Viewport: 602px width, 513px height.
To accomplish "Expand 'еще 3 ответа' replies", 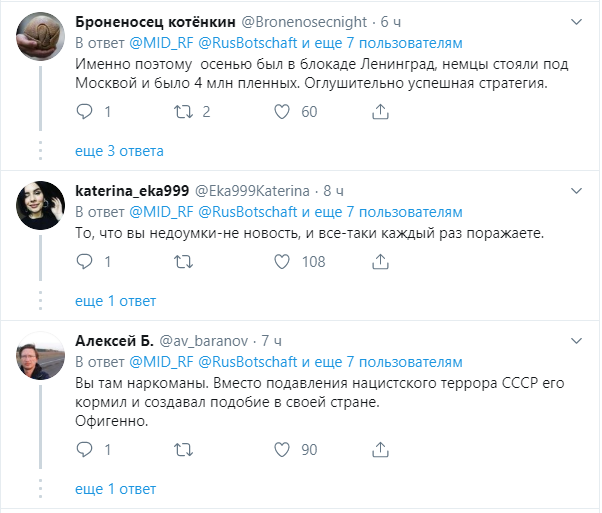I will point(119,151).
